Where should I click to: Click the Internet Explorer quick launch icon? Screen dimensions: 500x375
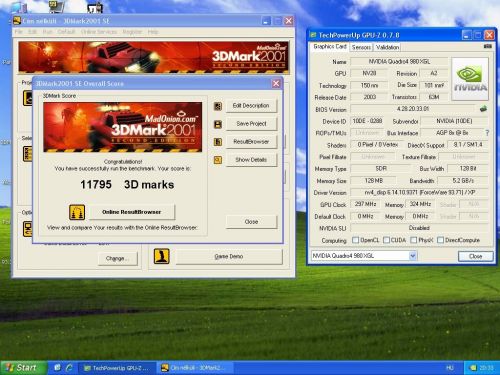(x=69, y=368)
